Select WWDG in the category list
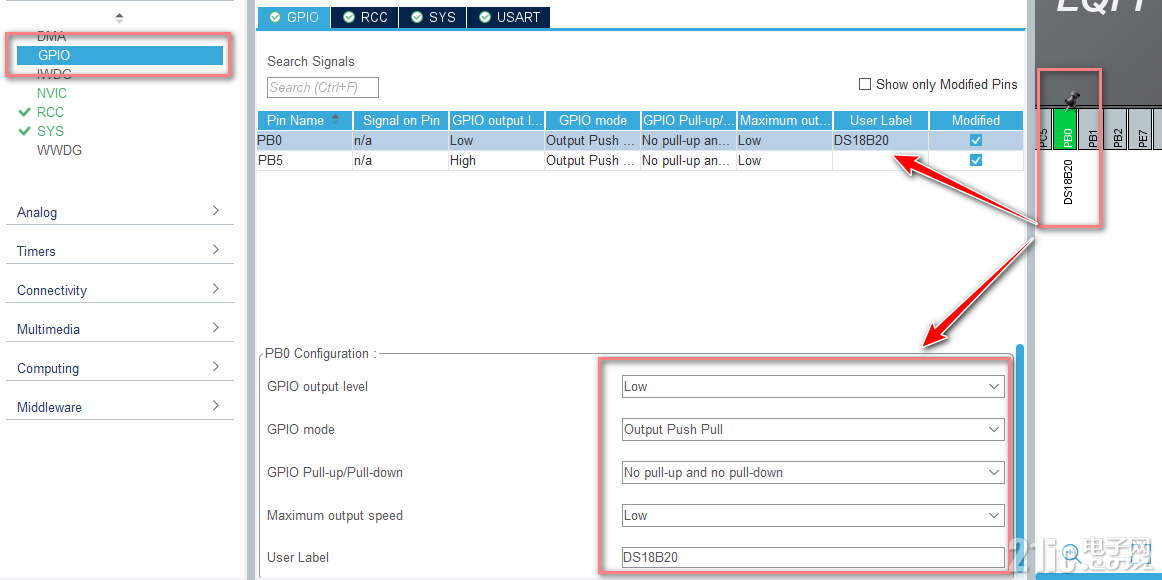The image size is (1162, 580). click(x=59, y=150)
